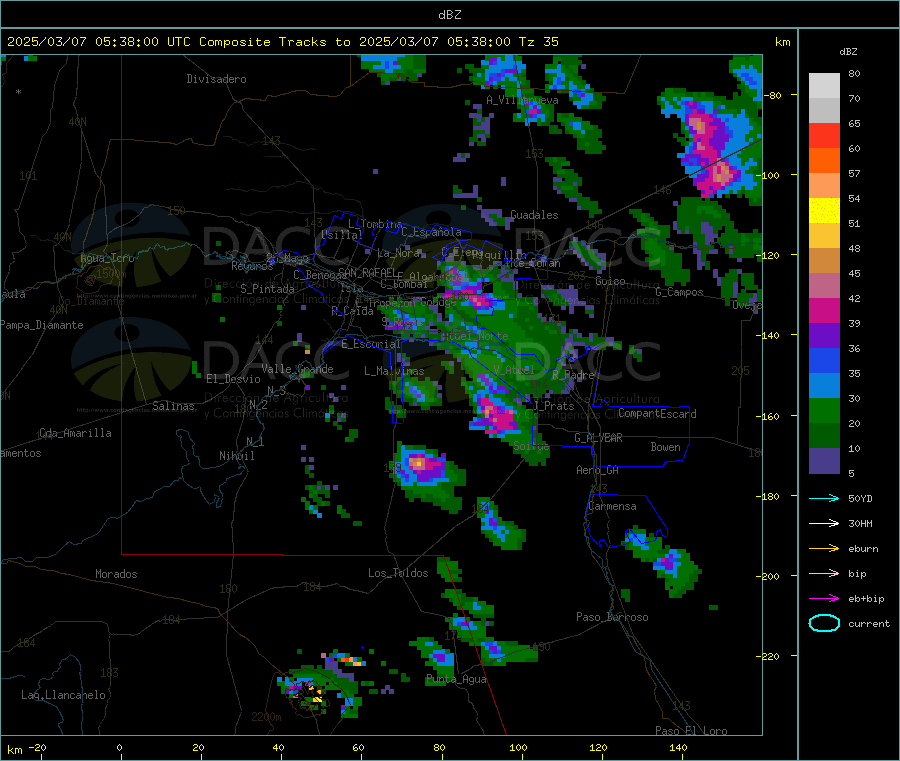900x761 pixels.
Task: Click the 'current' legend label
Action: pyautogui.click(x=869, y=624)
